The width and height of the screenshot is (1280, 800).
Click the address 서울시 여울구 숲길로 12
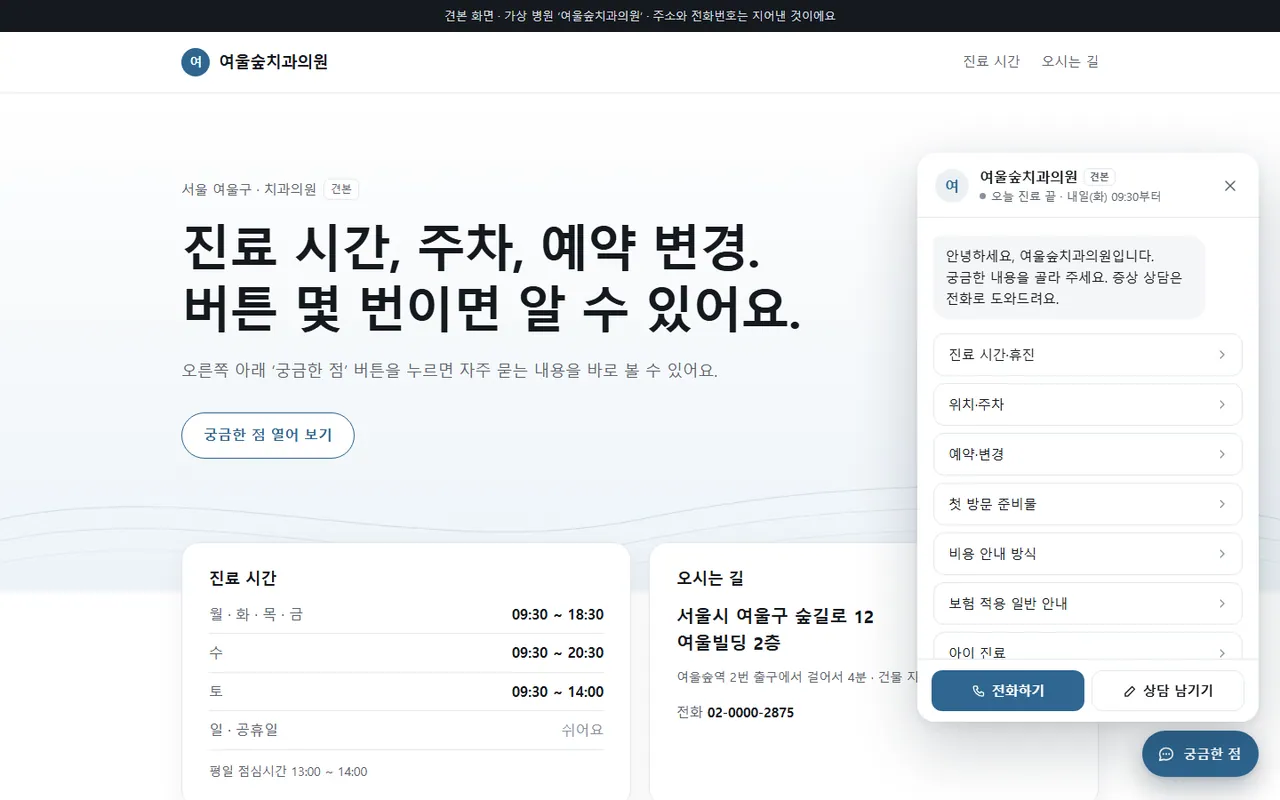[x=775, y=617]
